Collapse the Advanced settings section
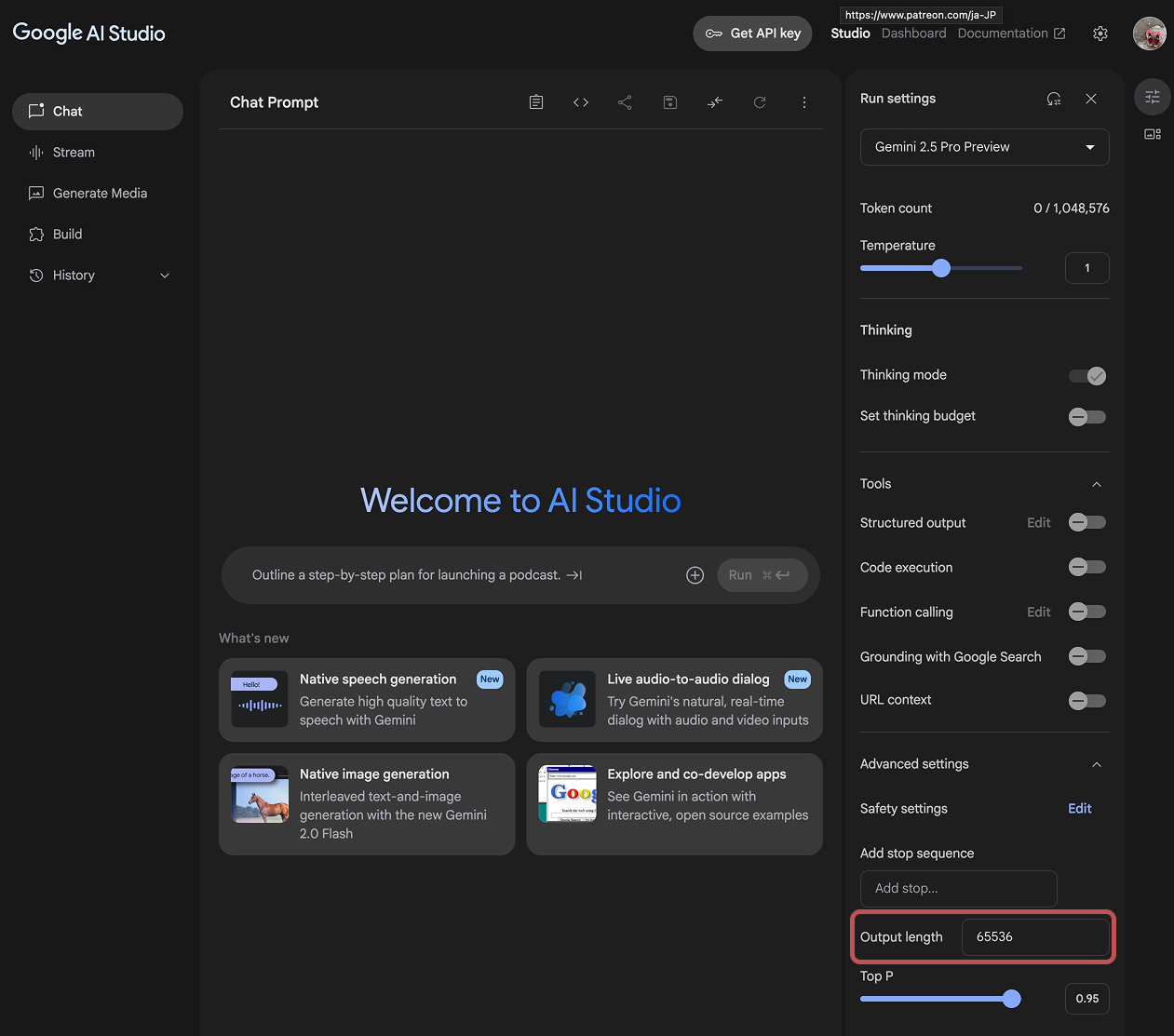Screen dimensions: 1174x1036 tap(1097, 764)
